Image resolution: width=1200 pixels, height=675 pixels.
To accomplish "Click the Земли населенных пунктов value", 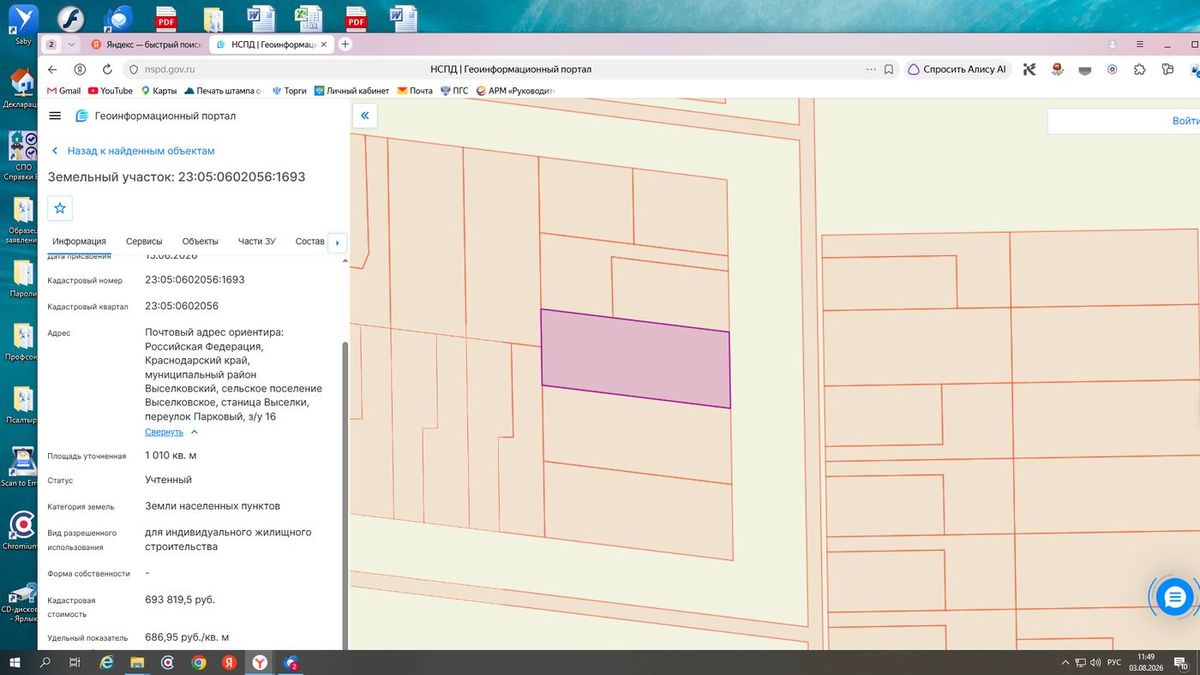I will click(212, 506).
